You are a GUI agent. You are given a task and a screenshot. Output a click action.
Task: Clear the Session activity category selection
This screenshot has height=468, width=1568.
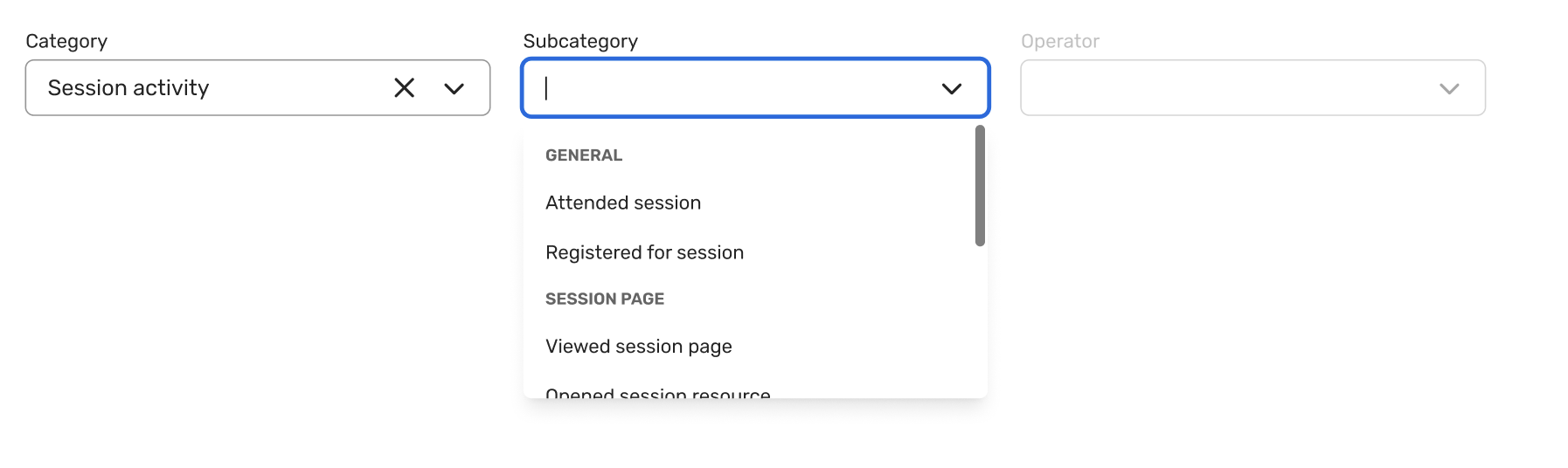click(404, 88)
